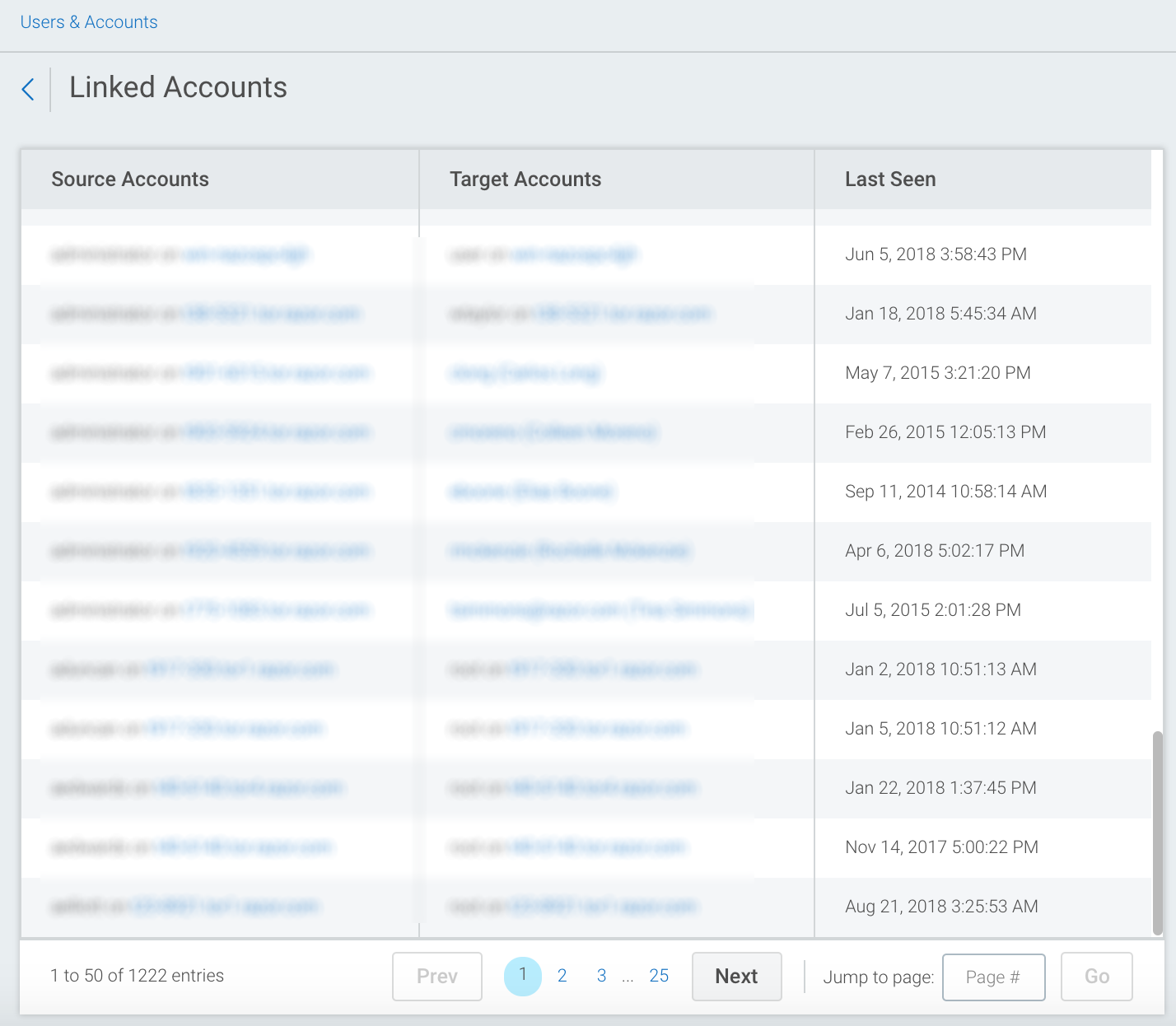Click the '1 to 50 of 1222 entries' text
The image size is (1176, 1026).
tap(137, 976)
